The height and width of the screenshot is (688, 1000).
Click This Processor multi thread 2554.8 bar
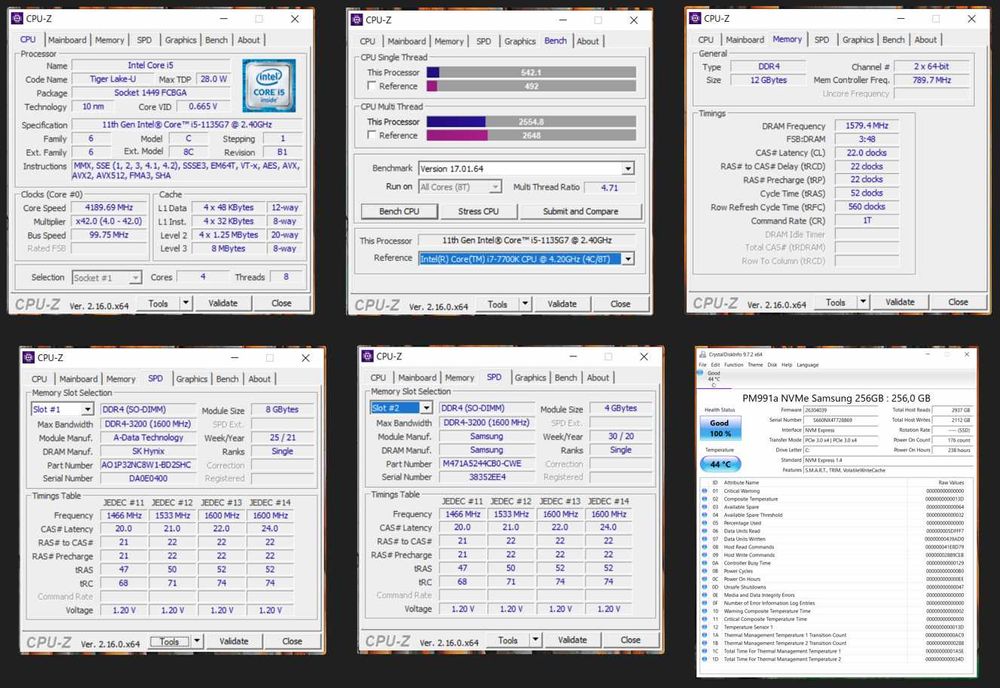pos(531,122)
